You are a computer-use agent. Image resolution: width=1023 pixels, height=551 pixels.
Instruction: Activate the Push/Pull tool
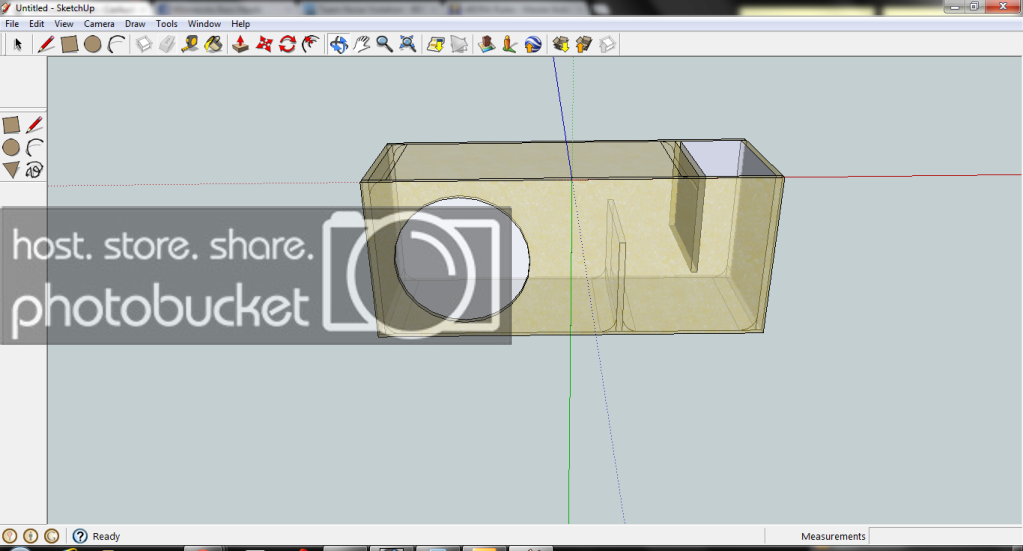tap(240, 44)
